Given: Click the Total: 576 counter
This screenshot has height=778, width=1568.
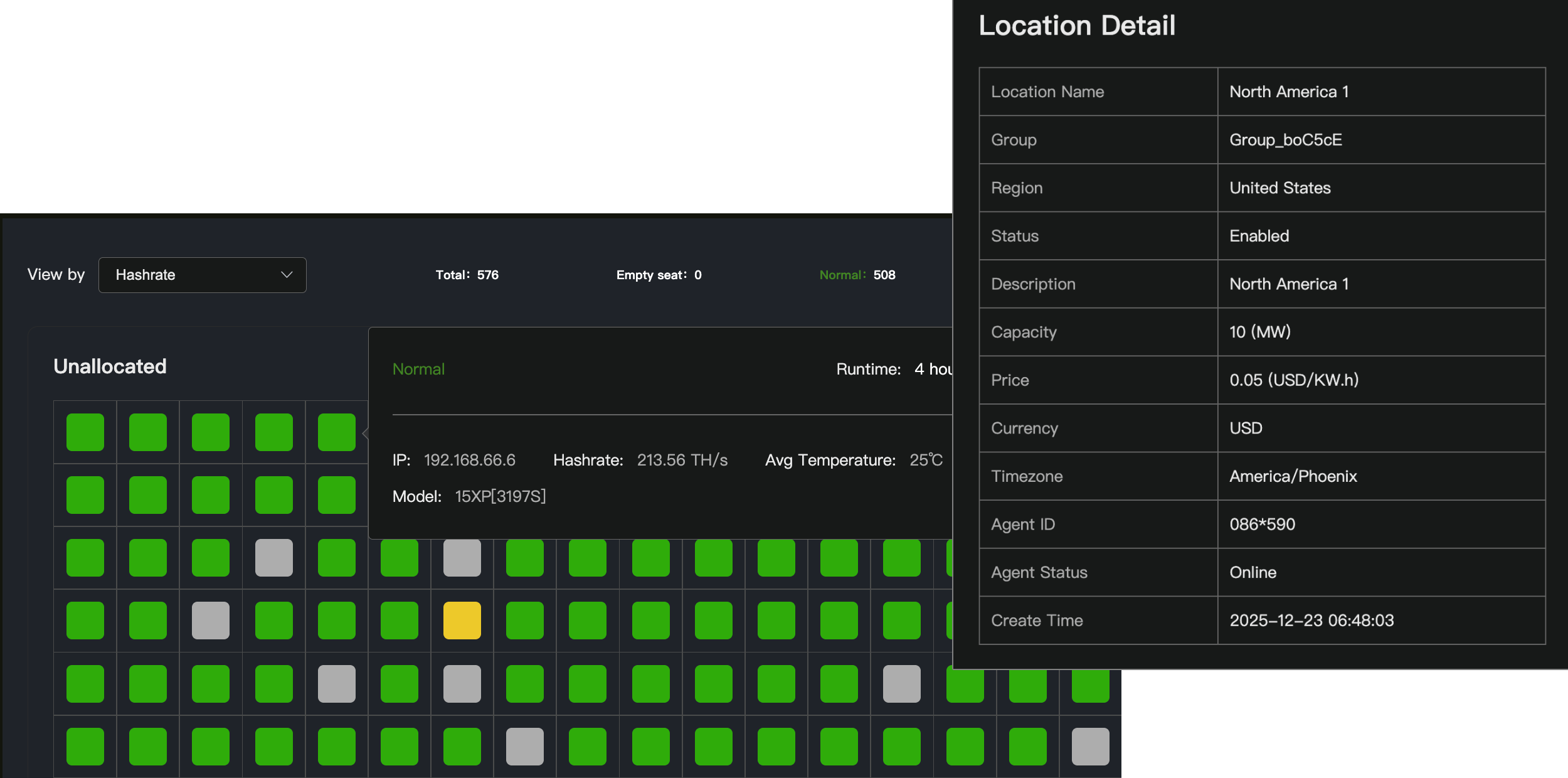Looking at the screenshot, I should 467,275.
